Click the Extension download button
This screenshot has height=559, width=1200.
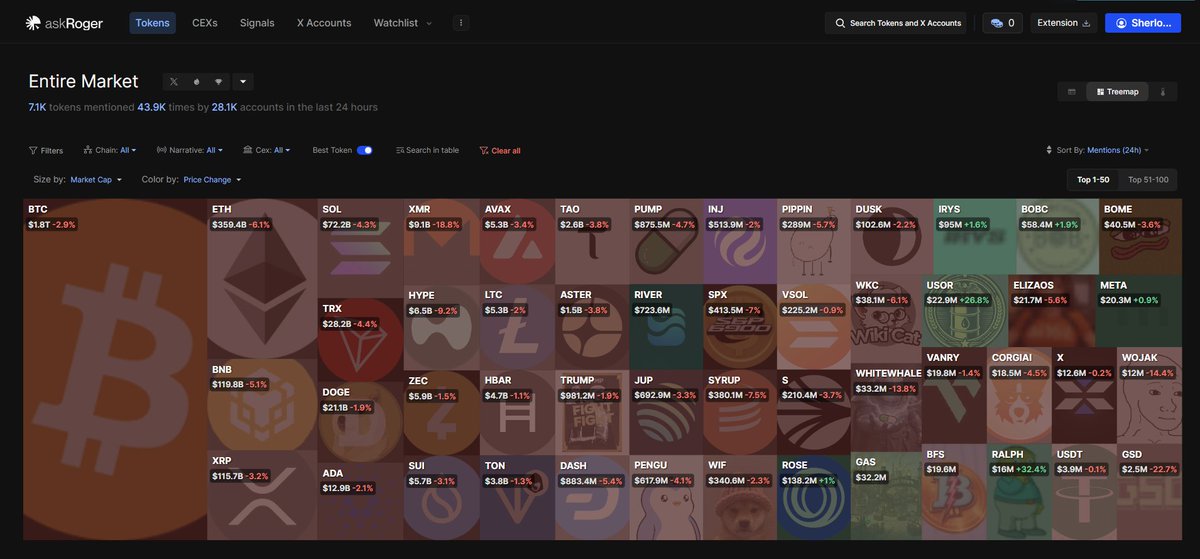pyautogui.click(x=1064, y=22)
